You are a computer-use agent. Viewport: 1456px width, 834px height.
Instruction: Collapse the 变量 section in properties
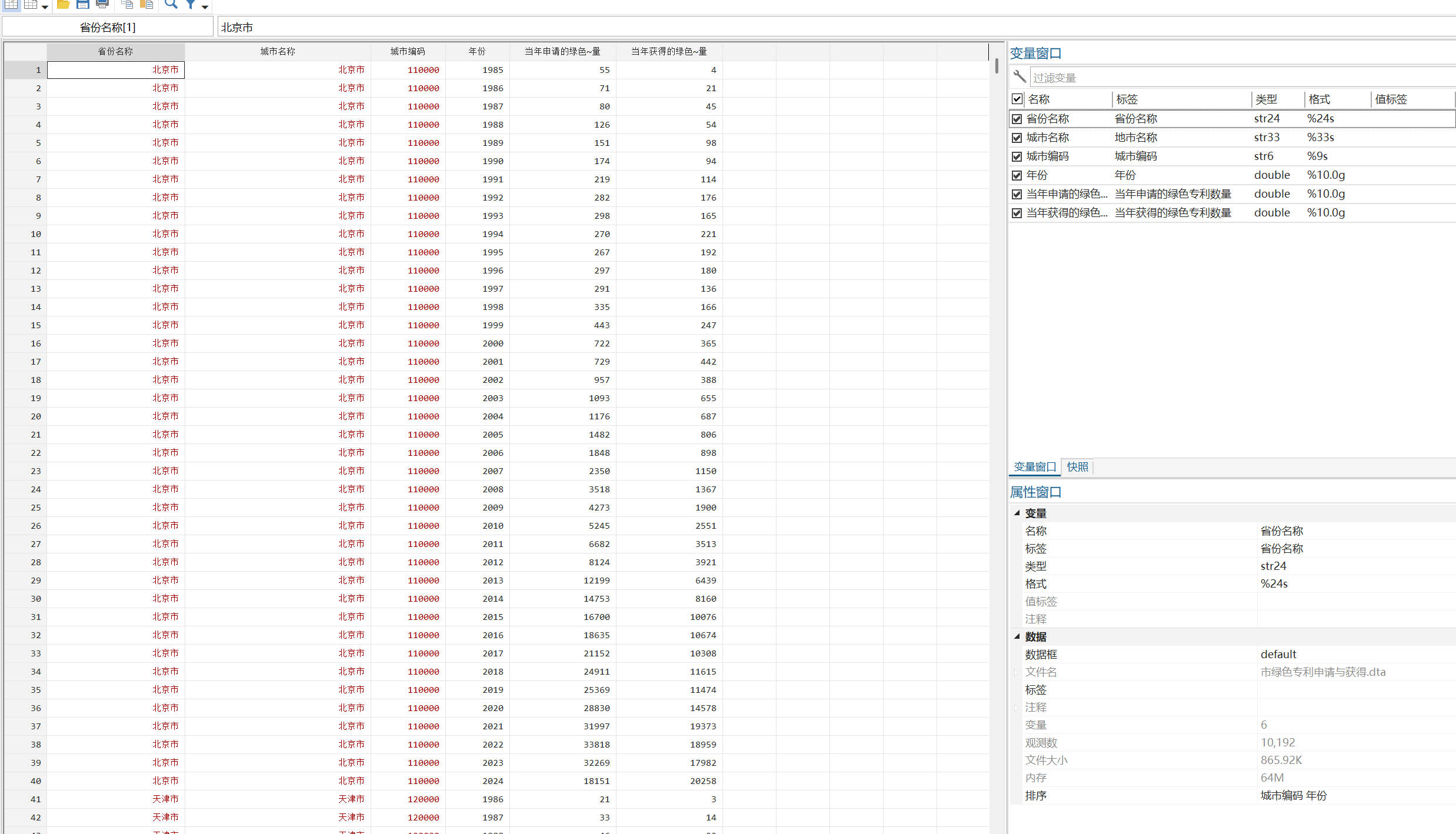pos(1017,513)
